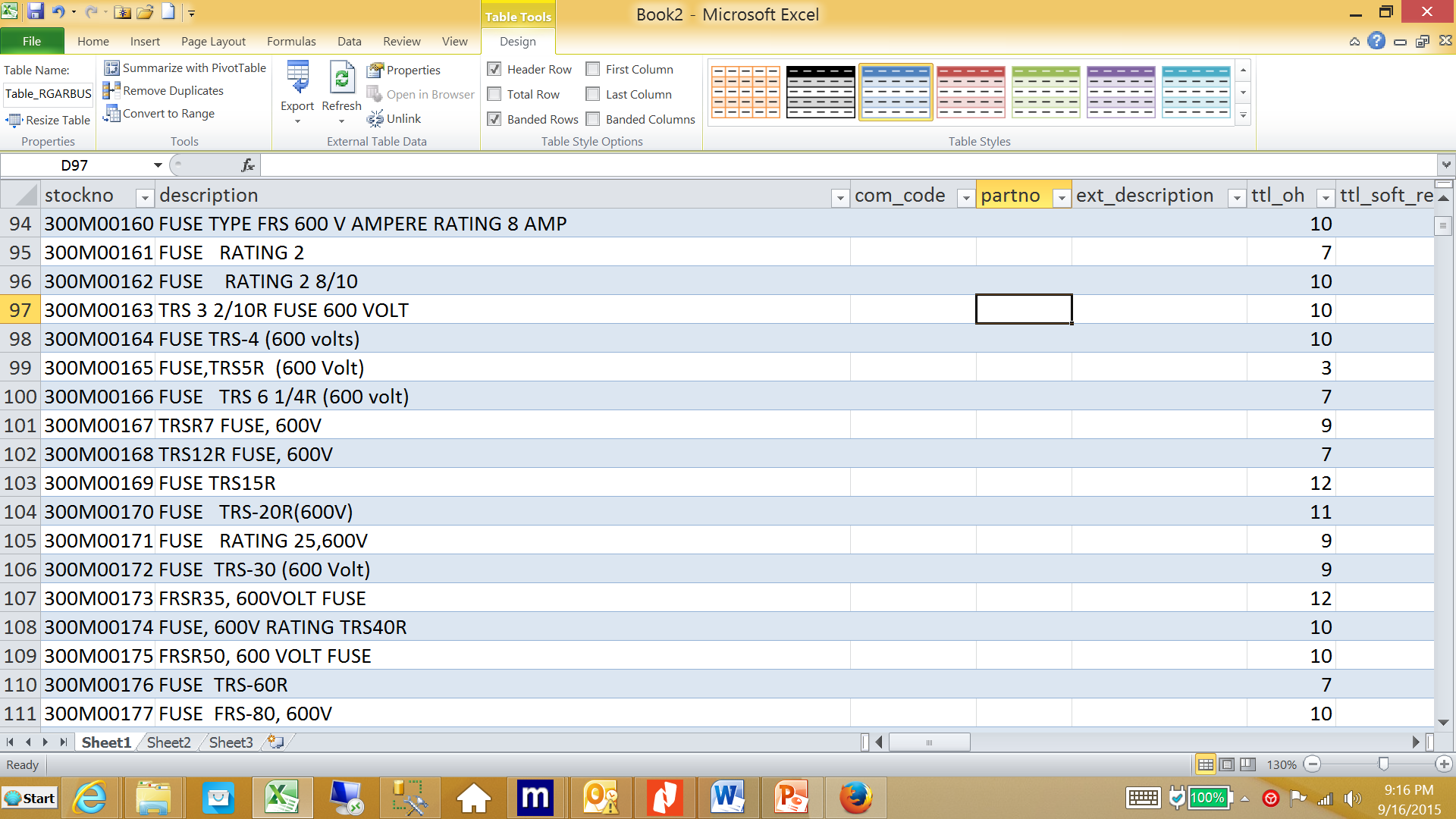Screen dimensions: 1456x819
Task: Switch to the Formulas ribbon tab
Action: click(x=291, y=42)
